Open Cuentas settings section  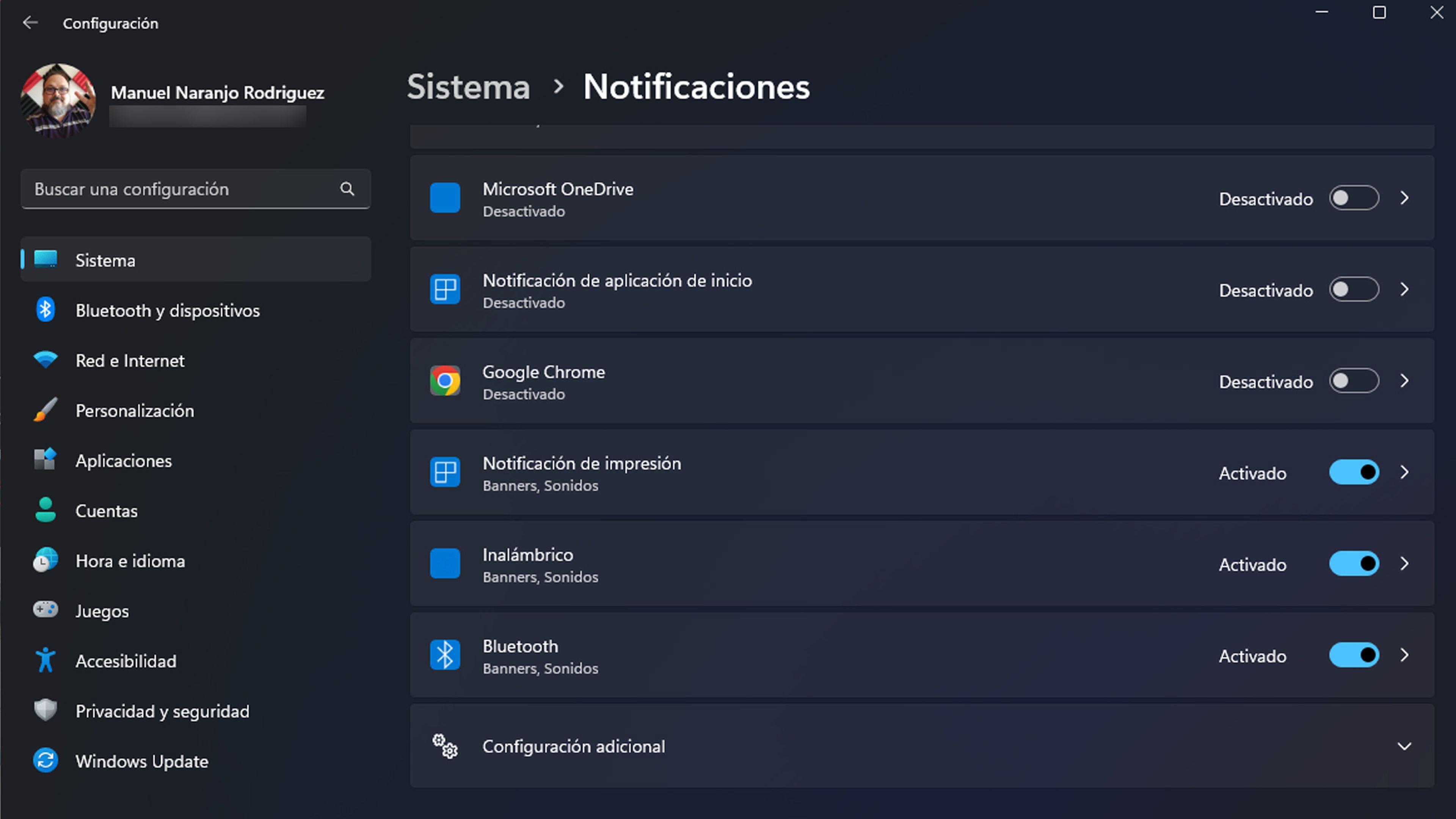click(x=196, y=510)
